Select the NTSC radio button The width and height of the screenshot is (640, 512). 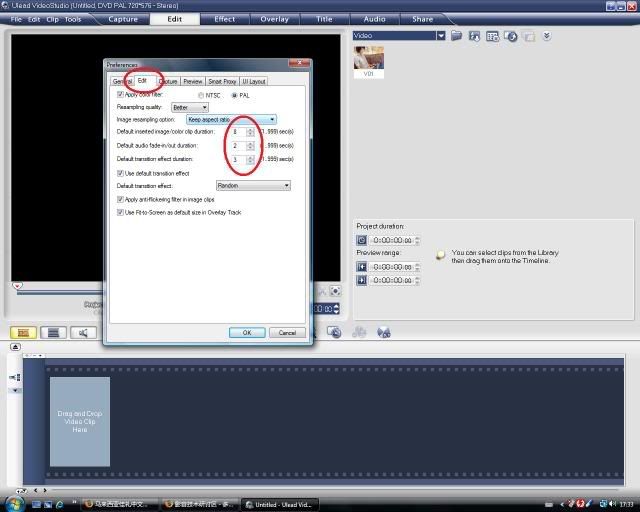pyautogui.click(x=201, y=95)
